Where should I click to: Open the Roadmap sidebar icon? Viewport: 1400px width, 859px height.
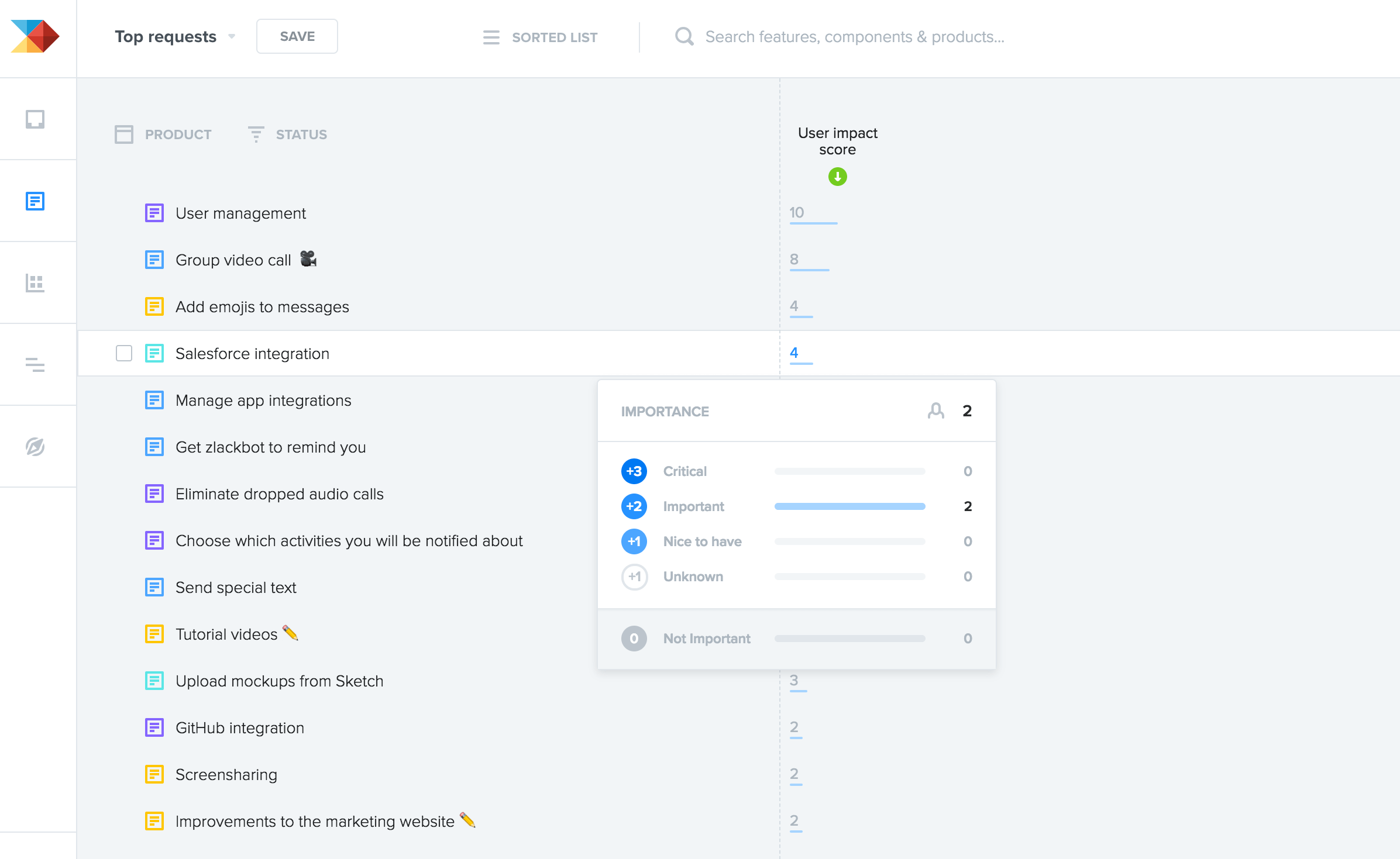[x=35, y=365]
